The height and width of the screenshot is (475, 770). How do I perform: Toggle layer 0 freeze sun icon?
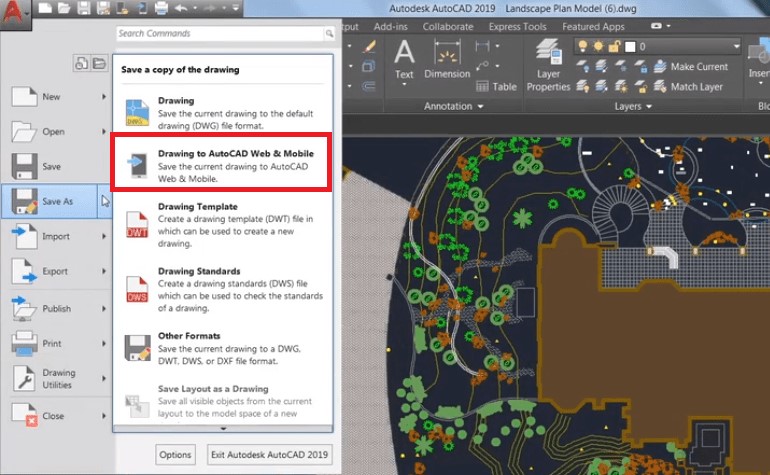pyautogui.click(x=598, y=46)
